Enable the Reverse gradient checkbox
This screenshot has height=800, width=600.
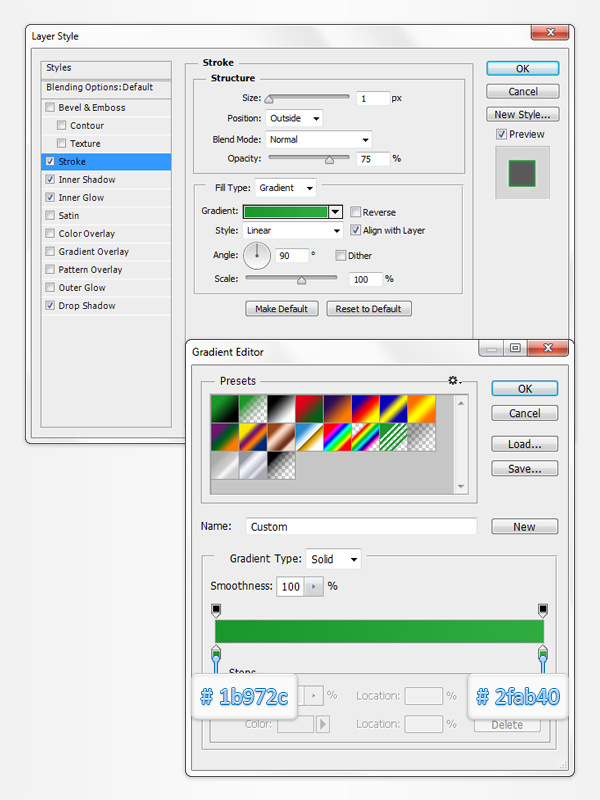pos(356,212)
